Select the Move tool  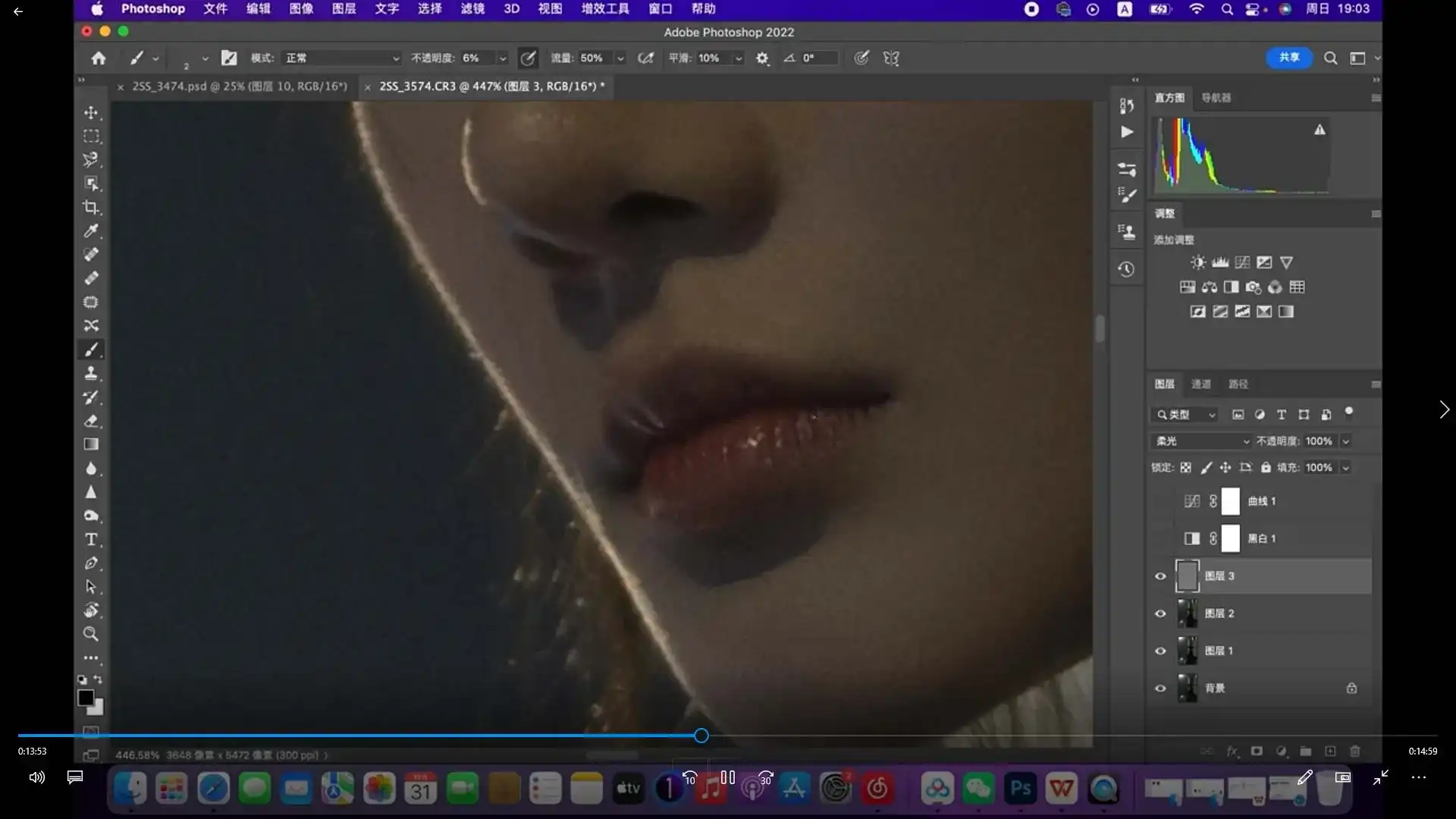91,113
